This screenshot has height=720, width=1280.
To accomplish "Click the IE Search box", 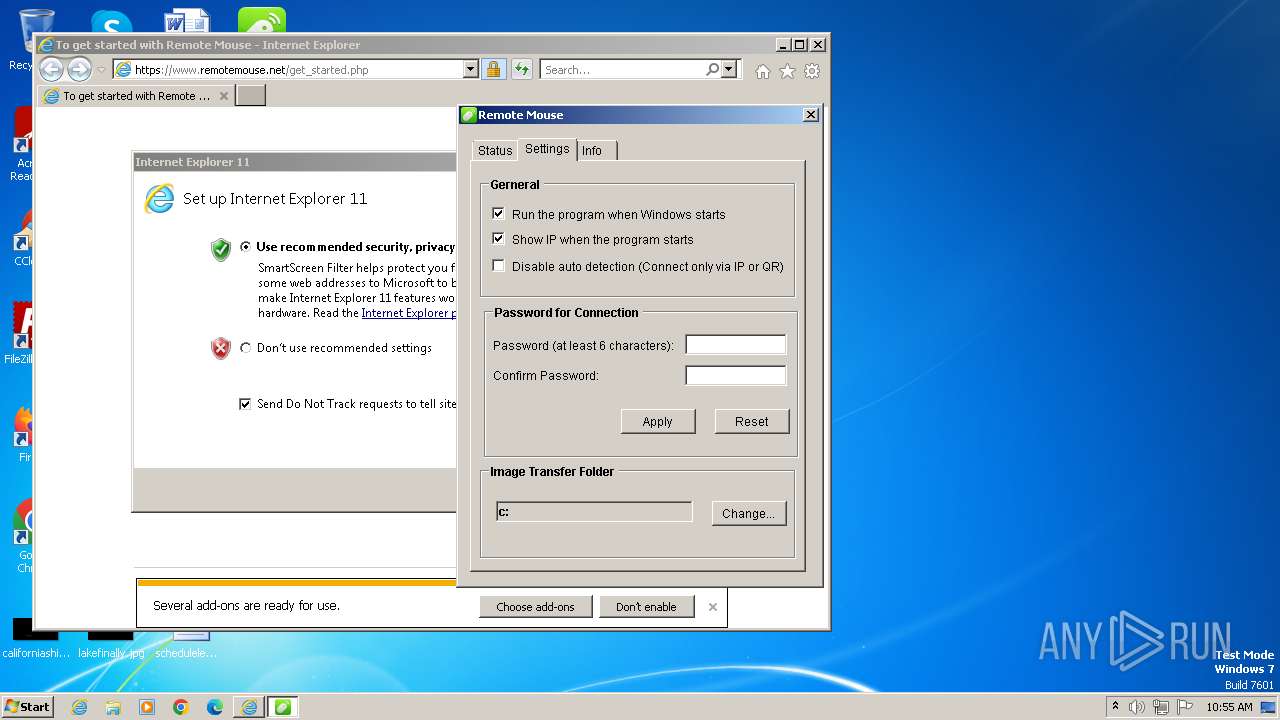I will click(623, 69).
